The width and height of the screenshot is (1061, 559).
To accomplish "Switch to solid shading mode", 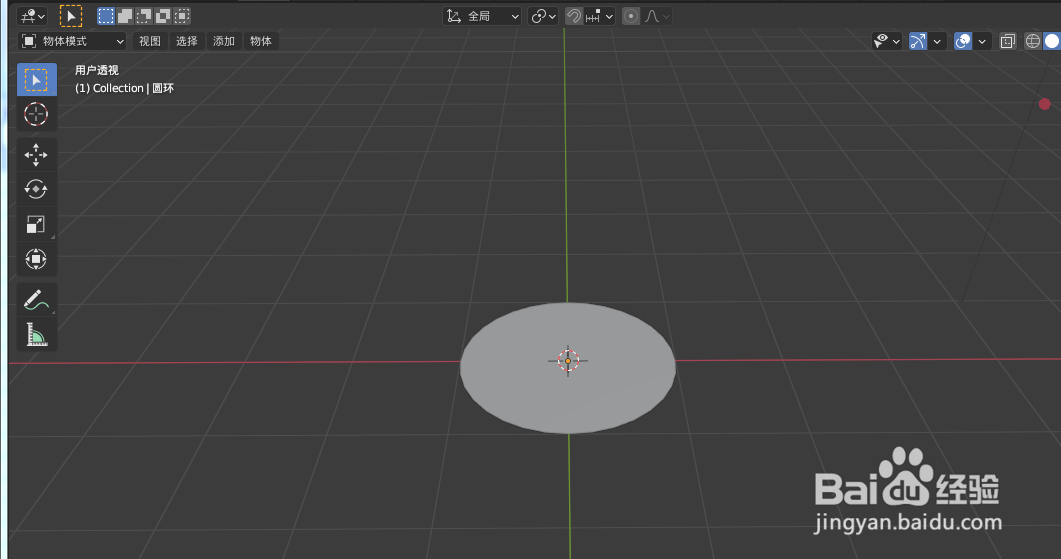I will coord(1052,41).
